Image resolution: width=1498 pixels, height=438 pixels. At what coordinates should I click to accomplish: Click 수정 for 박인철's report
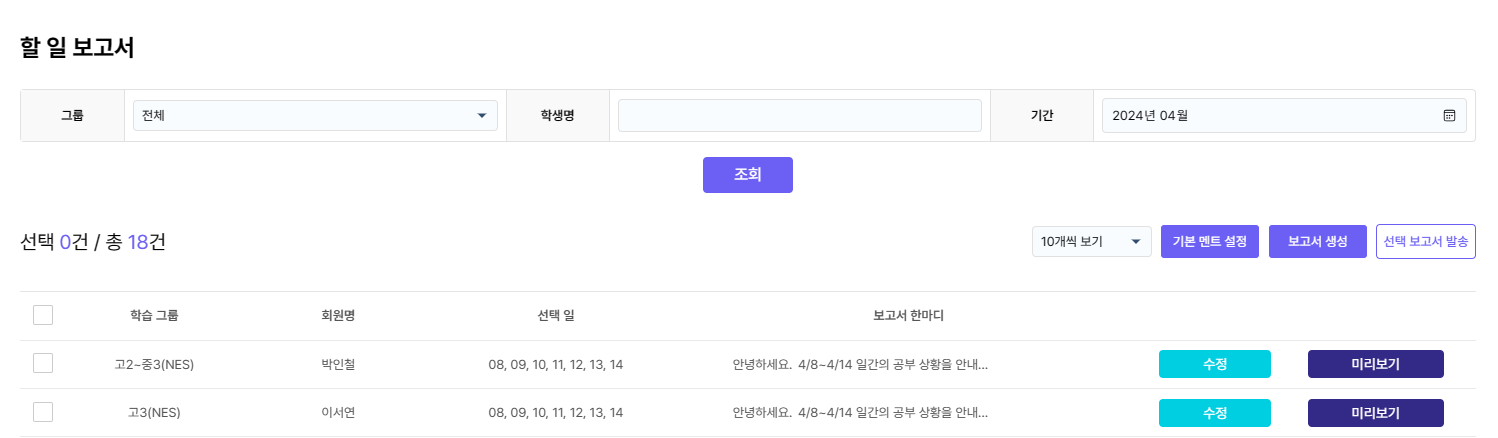coord(1214,364)
